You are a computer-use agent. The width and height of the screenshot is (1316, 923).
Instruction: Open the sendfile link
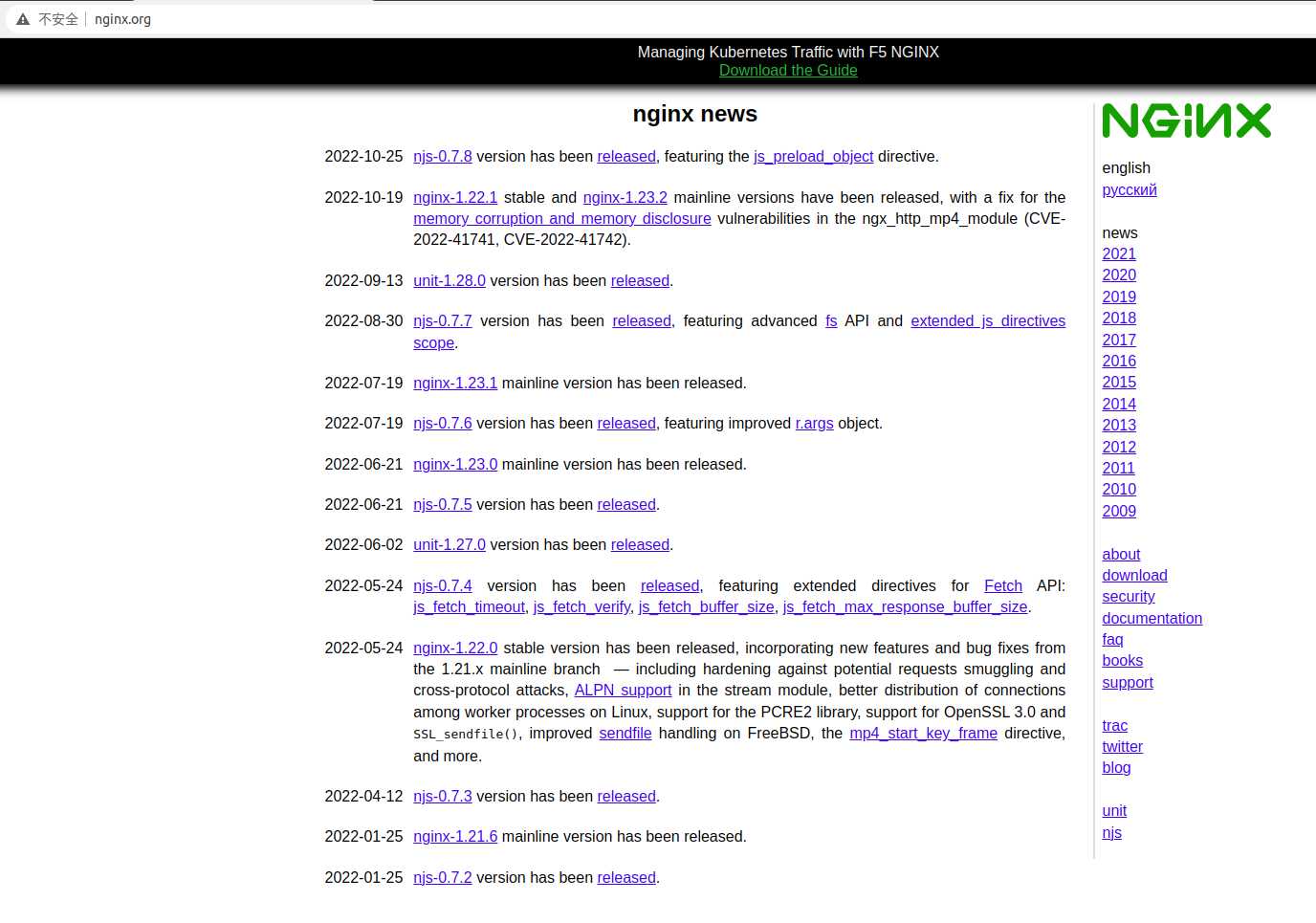[x=625, y=734]
